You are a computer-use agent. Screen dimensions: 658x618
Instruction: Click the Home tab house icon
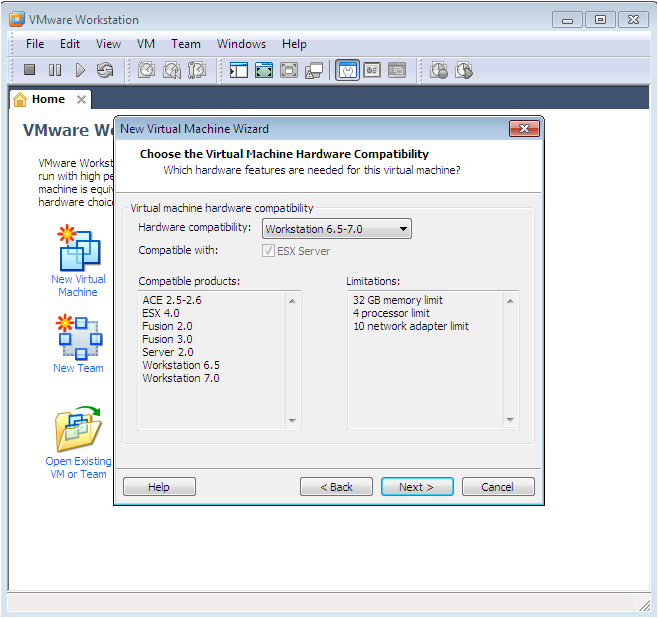pos(20,99)
